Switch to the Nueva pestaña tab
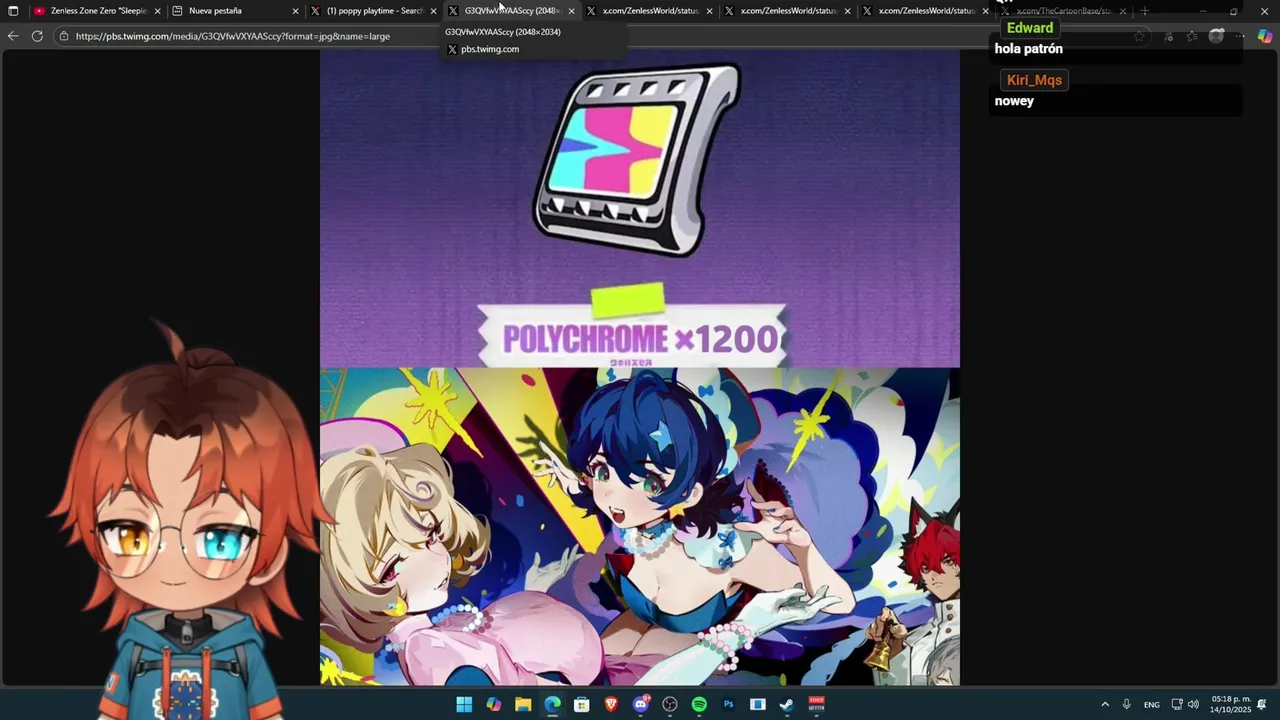This screenshot has height=720, width=1280. click(x=235, y=11)
